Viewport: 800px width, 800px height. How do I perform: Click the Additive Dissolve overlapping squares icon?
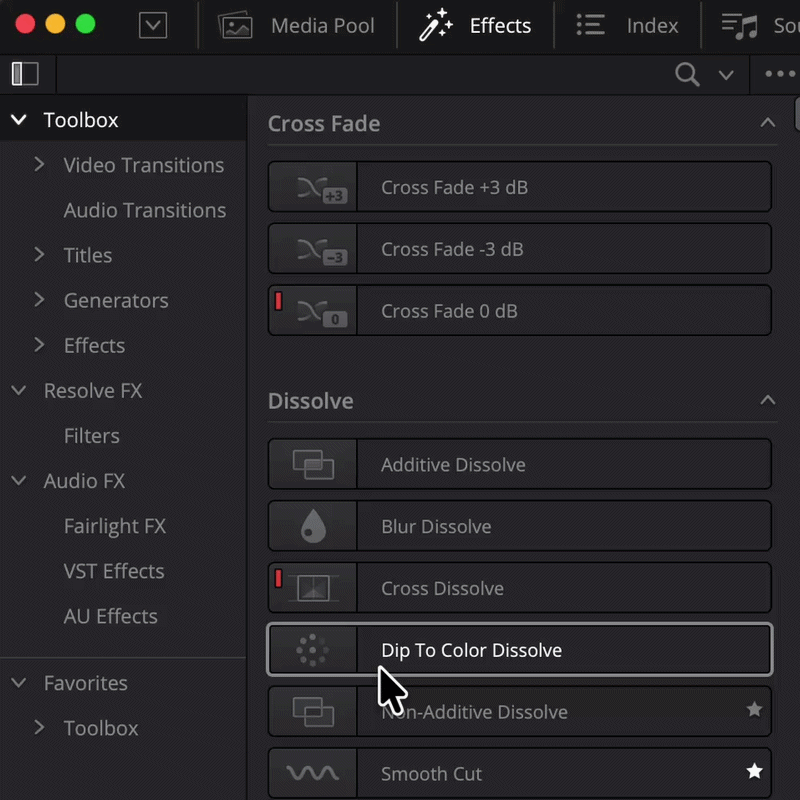pyautogui.click(x=313, y=464)
